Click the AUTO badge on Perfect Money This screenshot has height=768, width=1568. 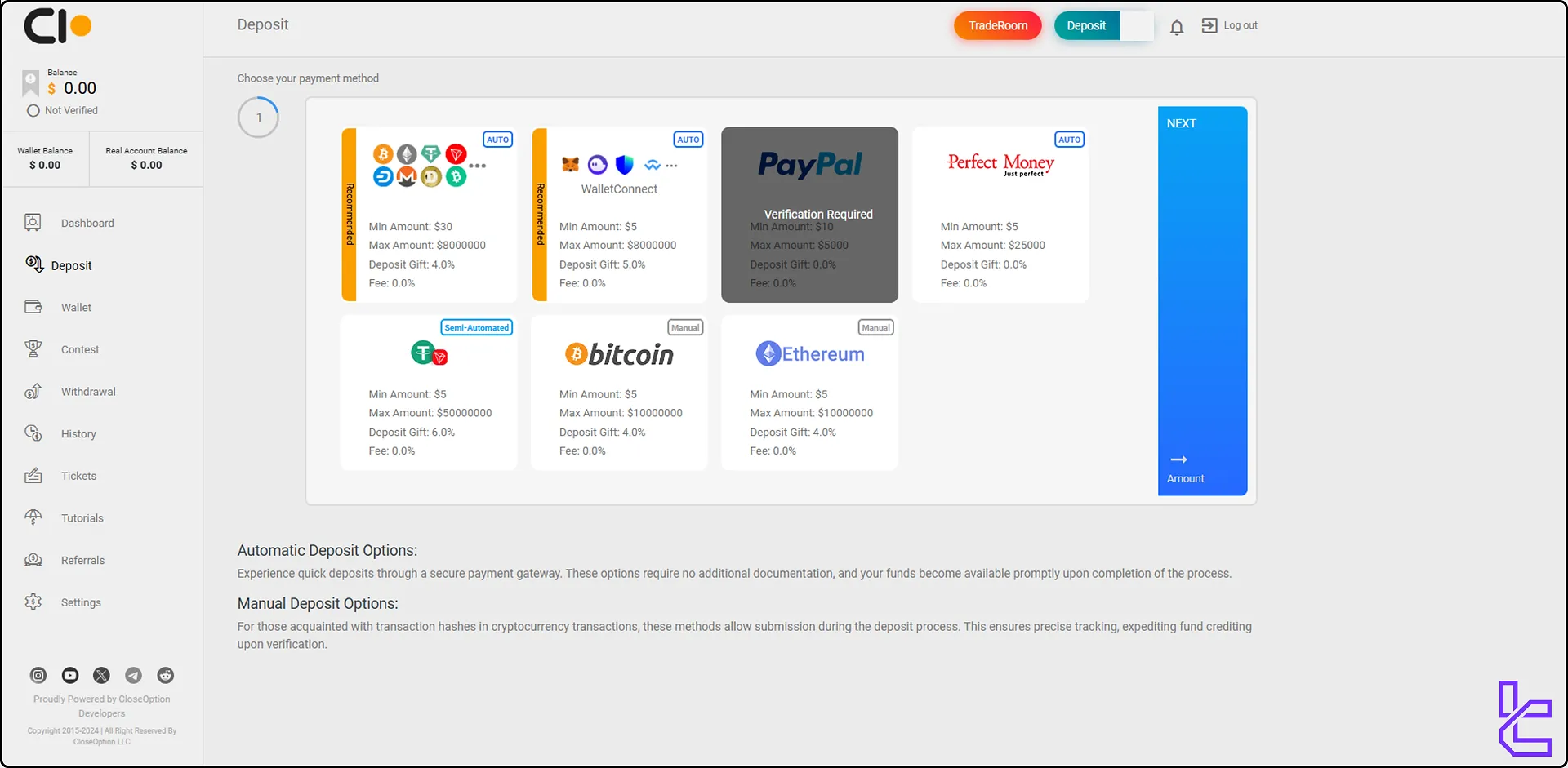[1069, 140]
